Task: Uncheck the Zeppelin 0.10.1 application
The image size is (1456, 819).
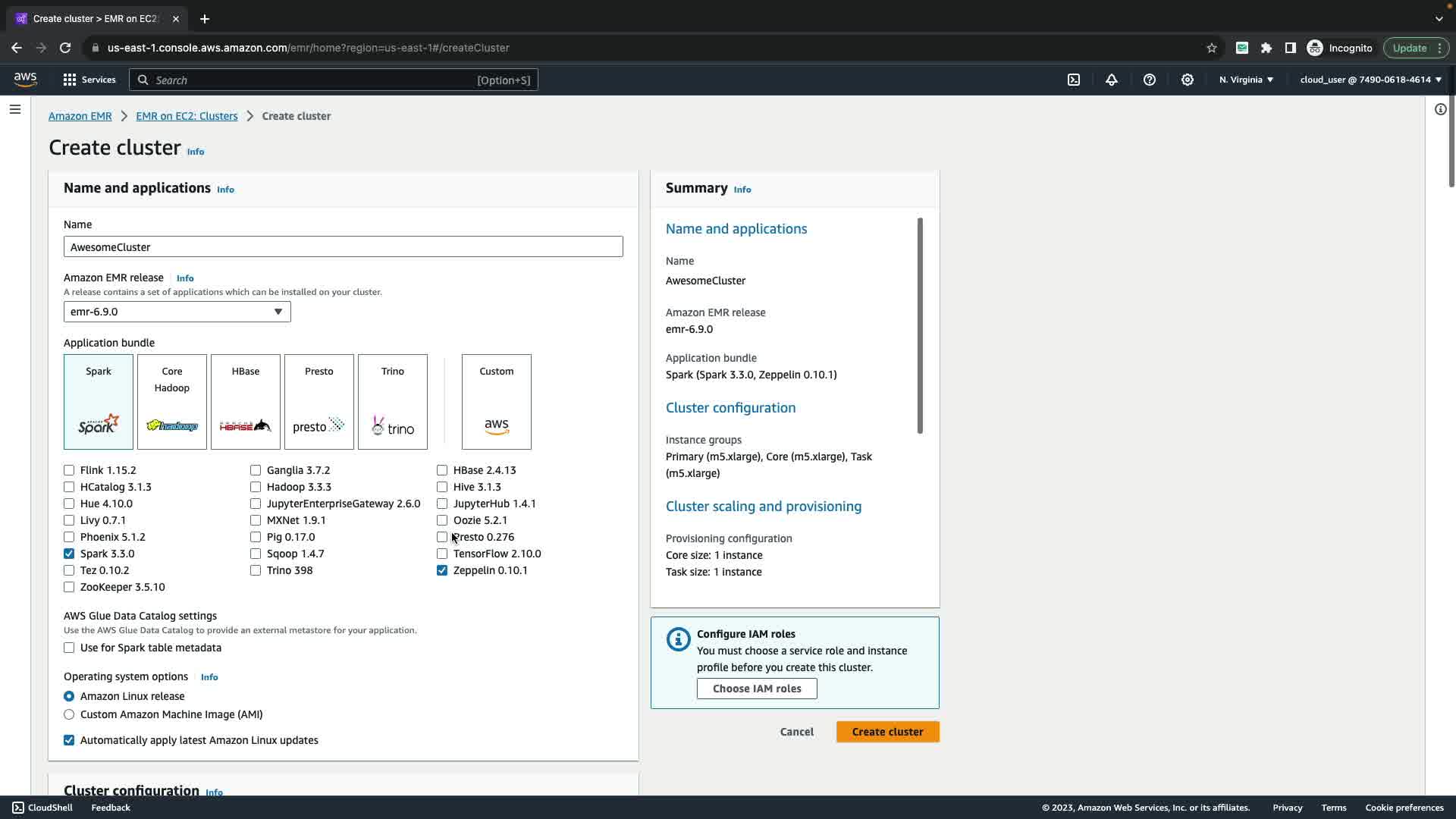Action: [x=442, y=570]
